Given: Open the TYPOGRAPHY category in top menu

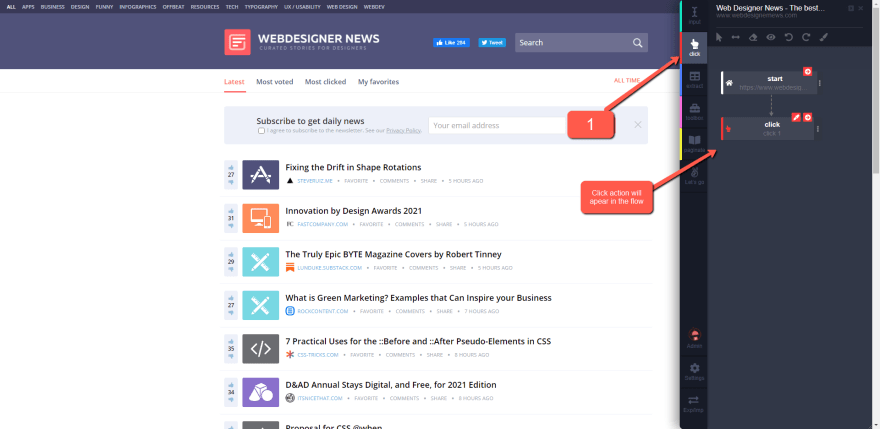Looking at the screenshot, I should coord(262,7).
